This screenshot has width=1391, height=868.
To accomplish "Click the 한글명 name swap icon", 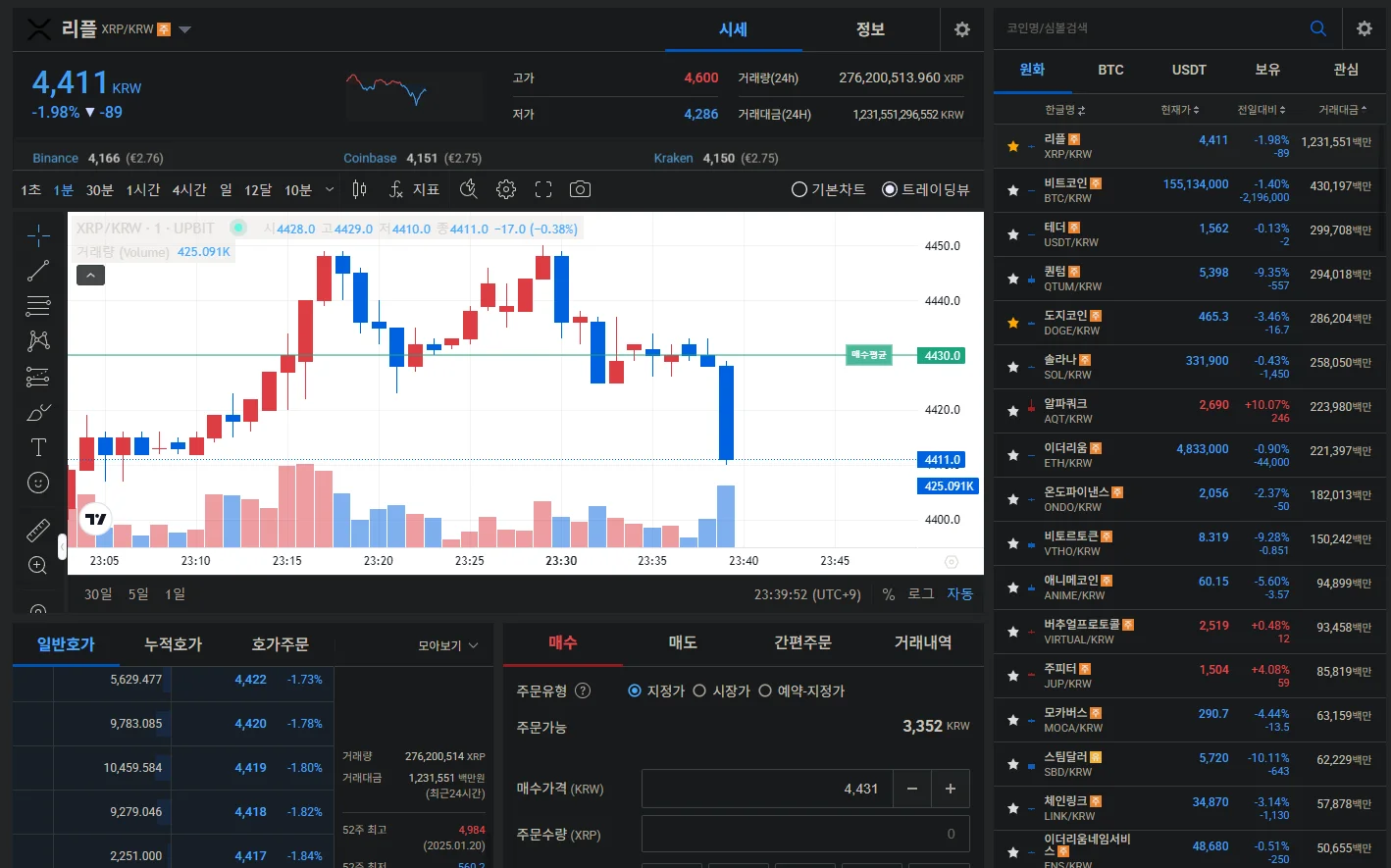I will point(1081,110).
